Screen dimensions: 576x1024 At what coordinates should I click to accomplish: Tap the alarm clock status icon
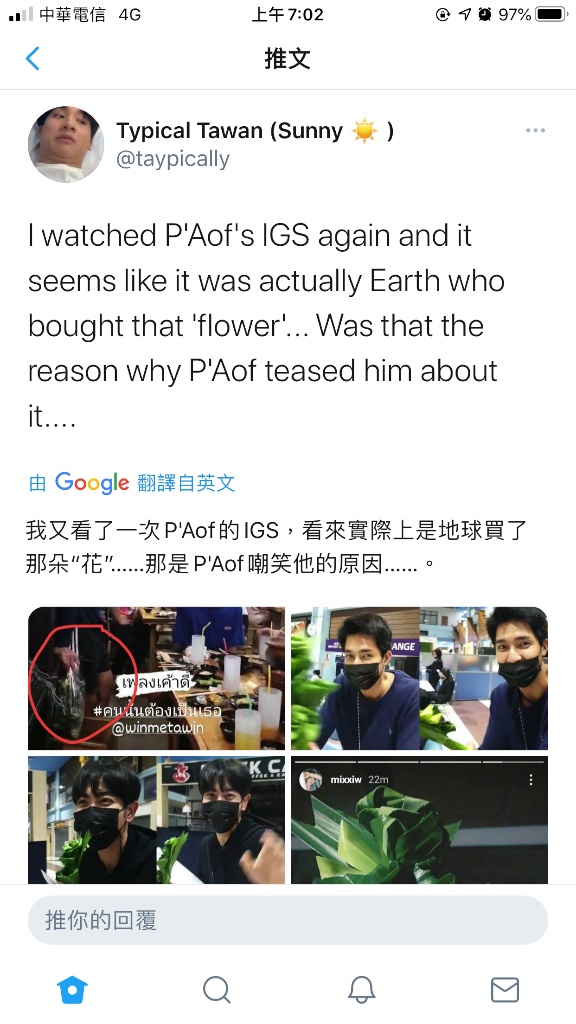click(484, 14)
